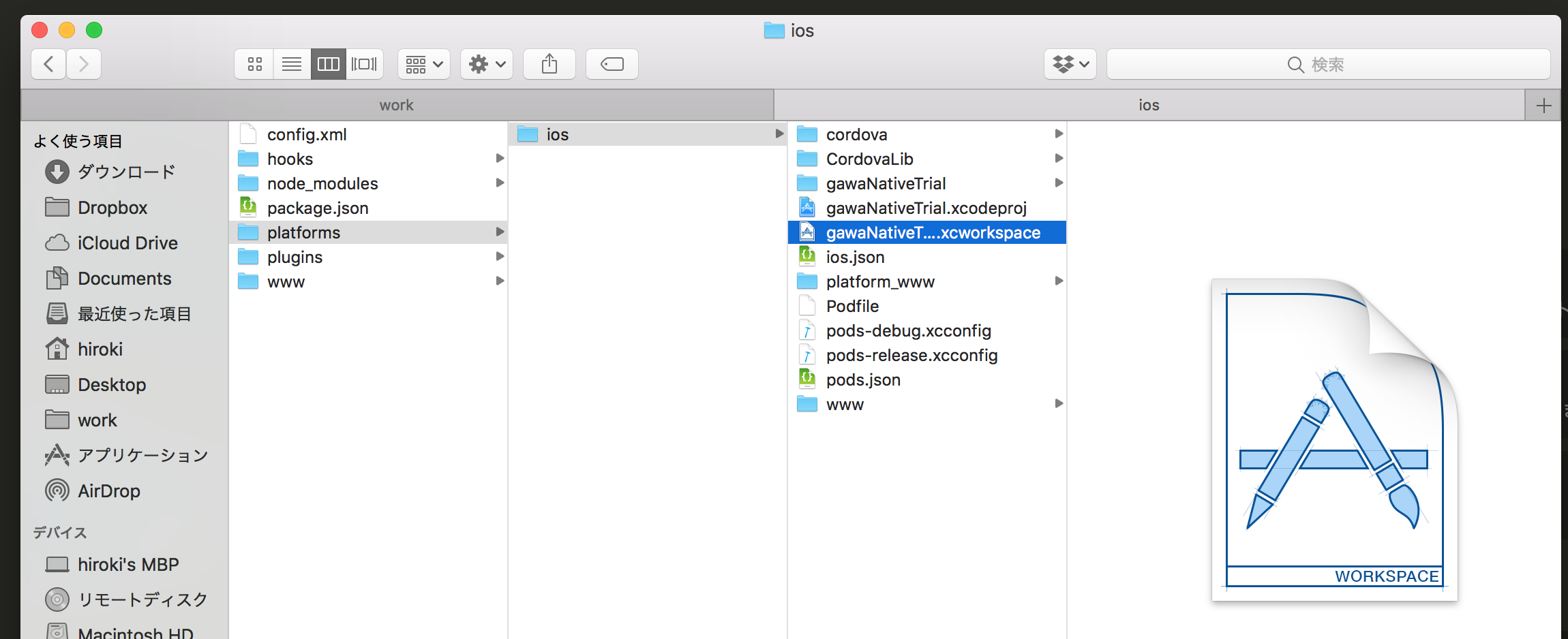Select the gawaNativeTrial.xcodeproj file icon
The height and width of the screenshot is (639, 1568).
point(807,208)
